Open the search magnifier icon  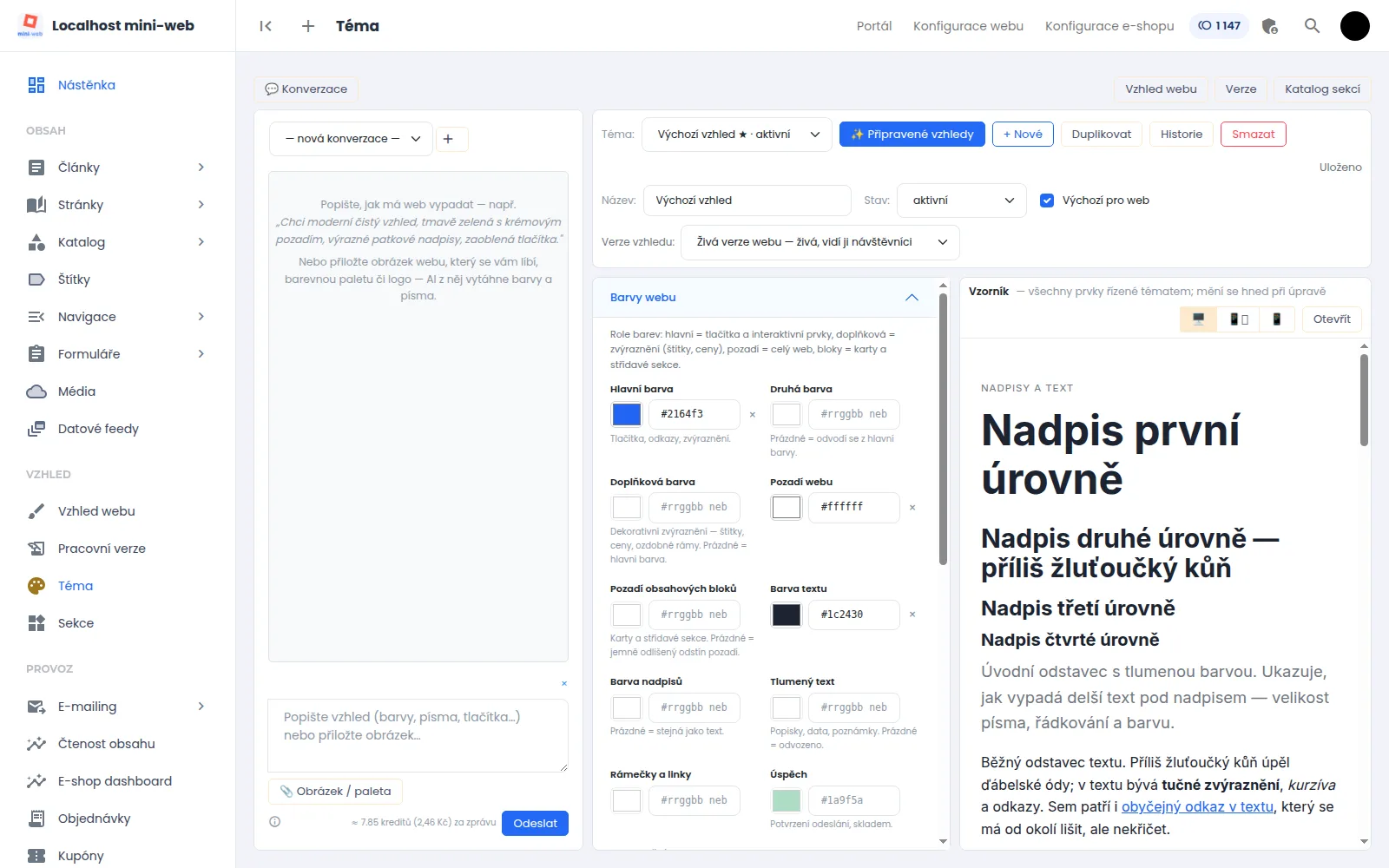point(1312,26)
